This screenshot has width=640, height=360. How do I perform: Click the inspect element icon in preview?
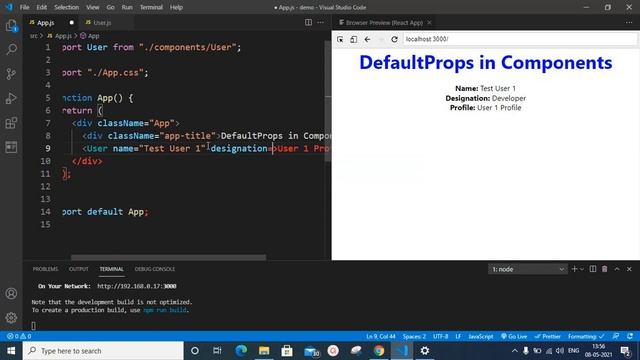tap(340, 39)
